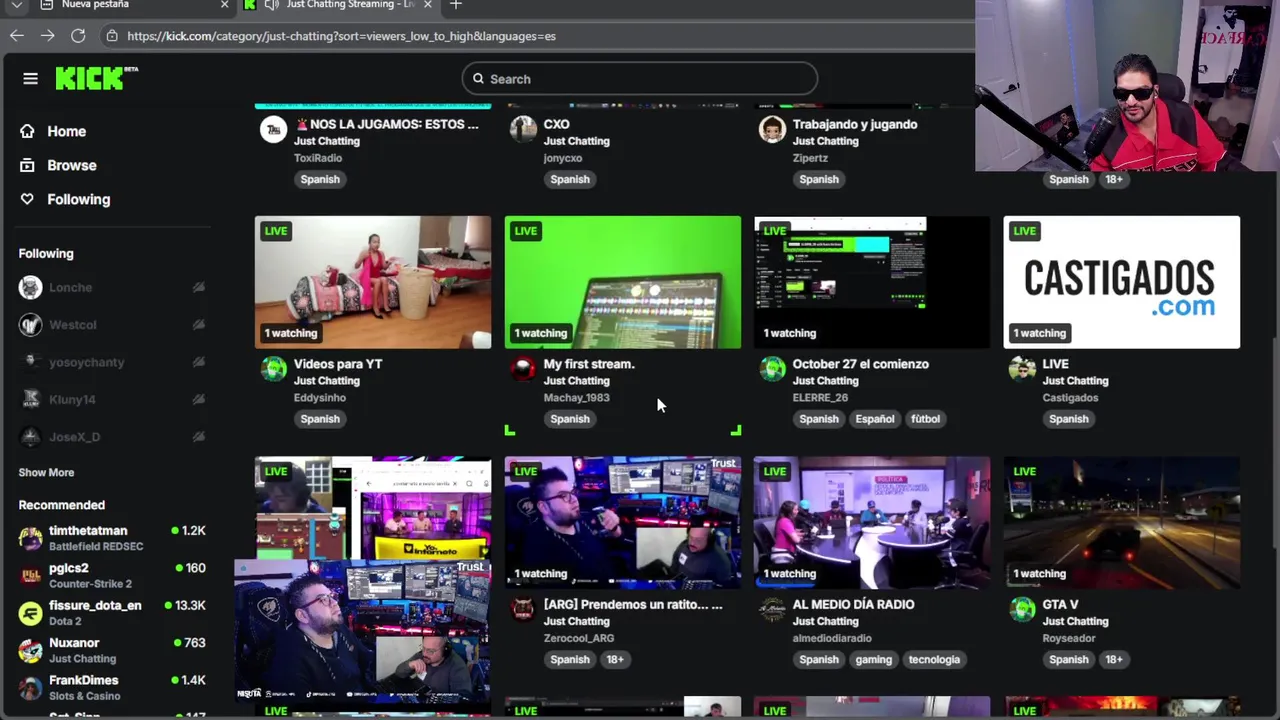Click the Following heart icon

click(x=27, y=199)
